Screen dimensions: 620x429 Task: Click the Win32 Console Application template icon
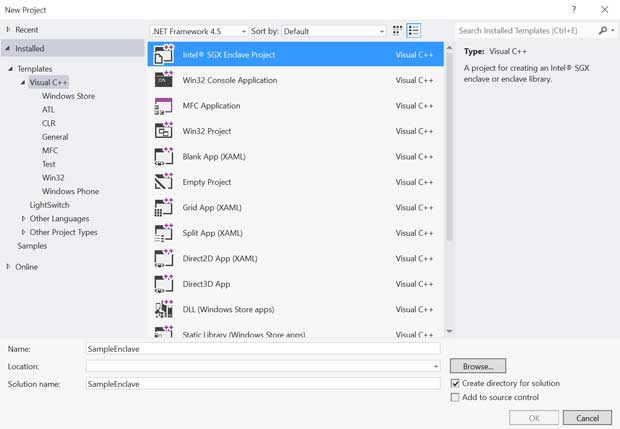(164, 79)
